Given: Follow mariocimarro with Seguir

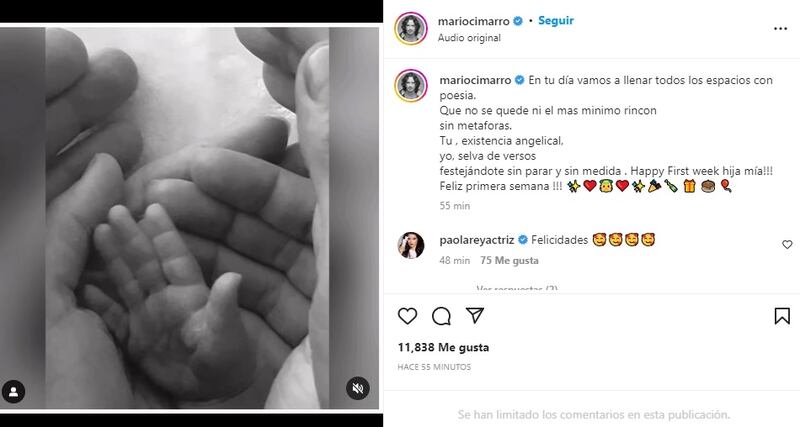Looking at the screenshot, I should click(x=556, y=20).
